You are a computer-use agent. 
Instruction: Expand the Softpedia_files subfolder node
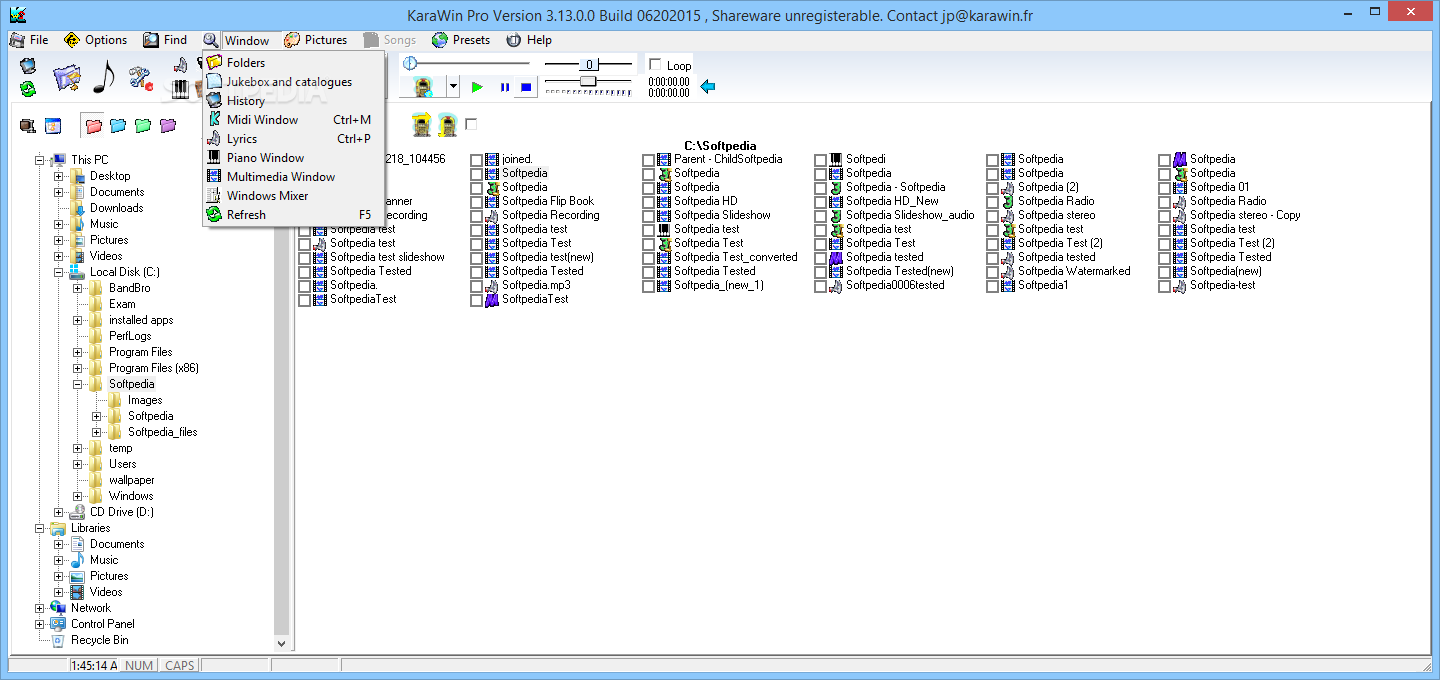(x=97, y=432)
